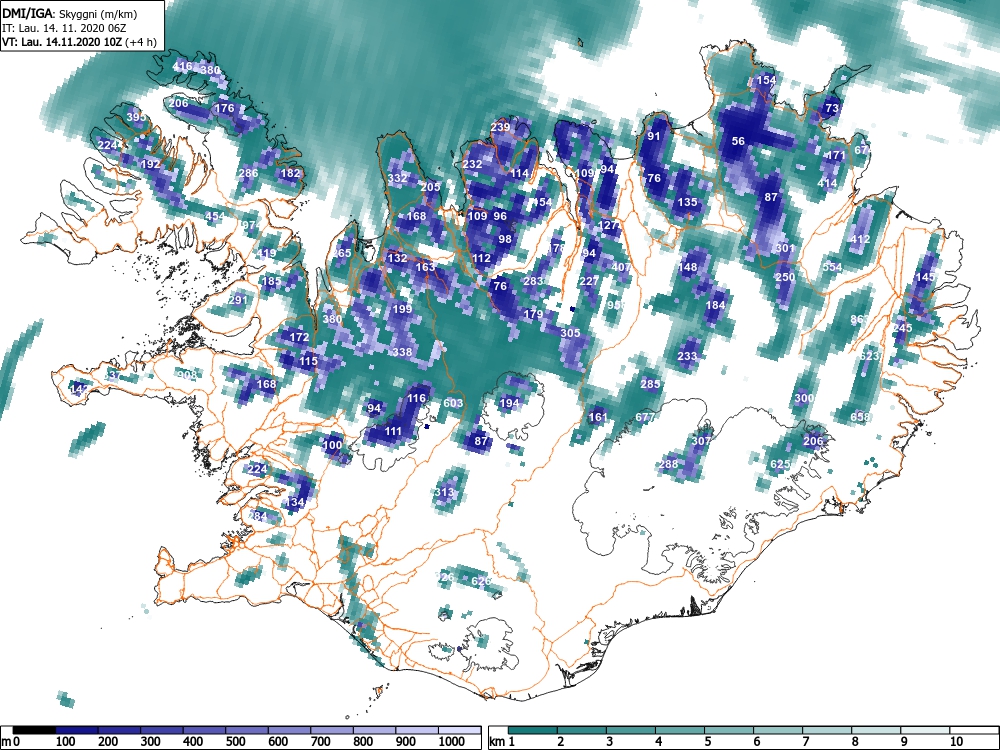Select the map label 192
This screenshot has height=750, width=1000.
point(151,164)
